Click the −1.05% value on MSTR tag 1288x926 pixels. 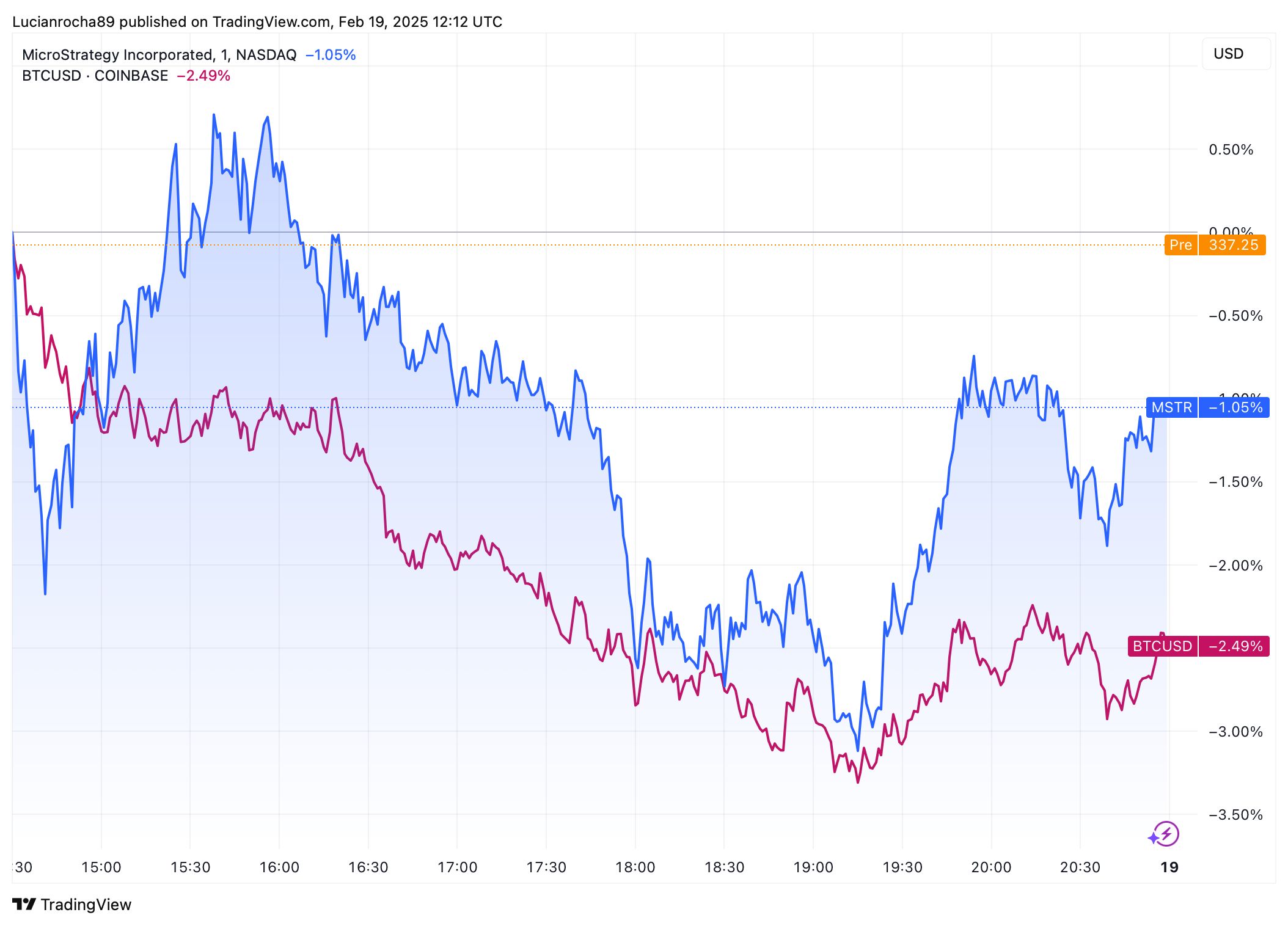tap(1234, 407)
